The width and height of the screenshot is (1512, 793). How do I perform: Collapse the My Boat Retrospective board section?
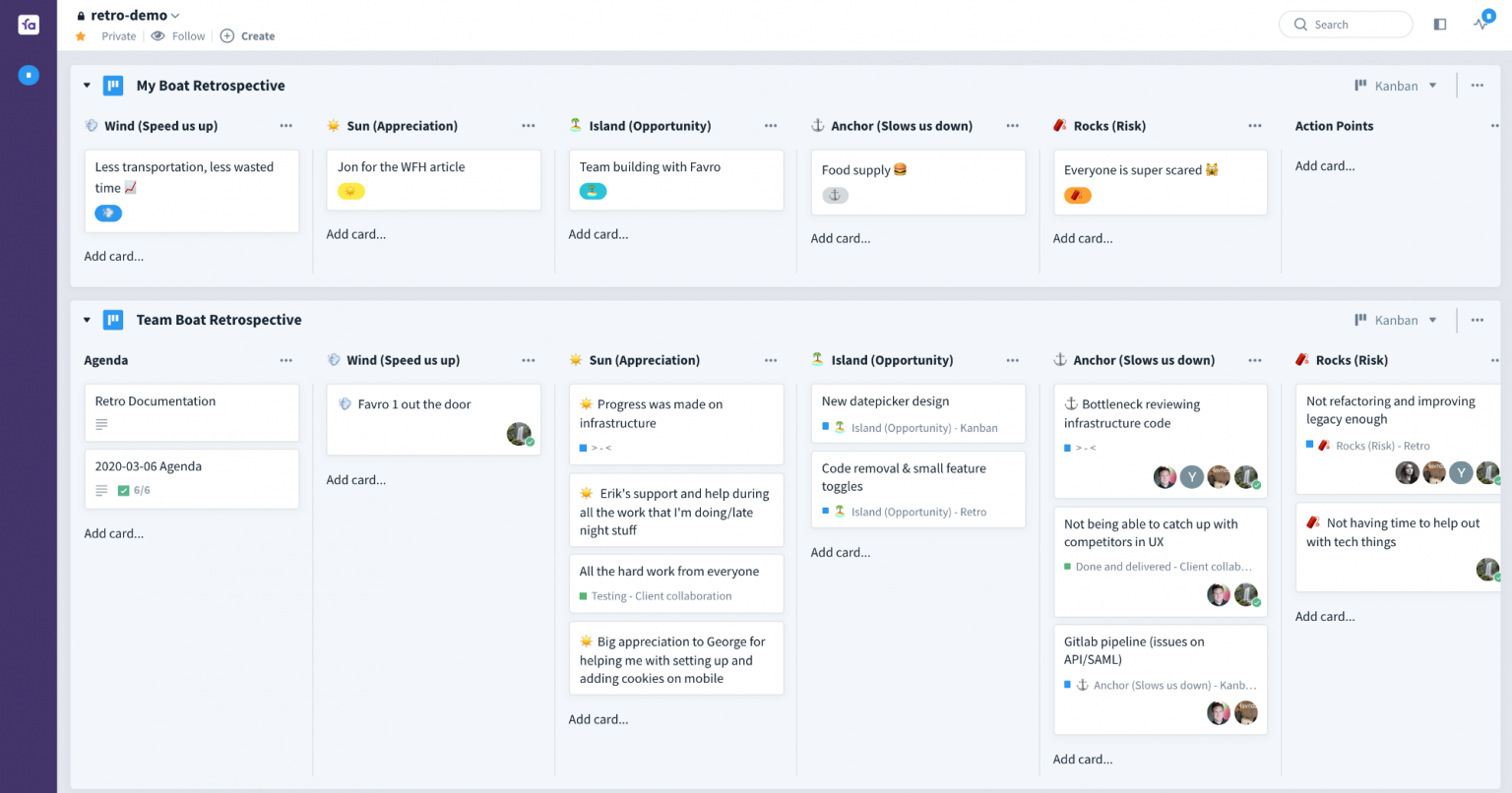(x=87, y=85)
